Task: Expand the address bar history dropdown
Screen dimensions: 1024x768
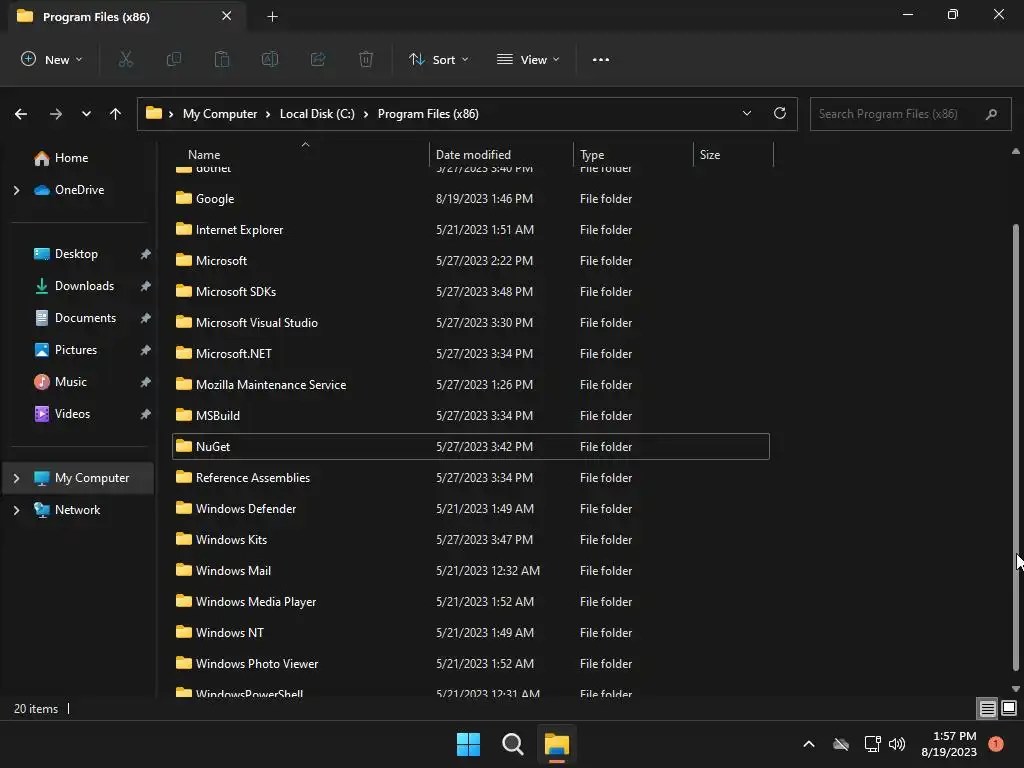Action: (746, 113)
